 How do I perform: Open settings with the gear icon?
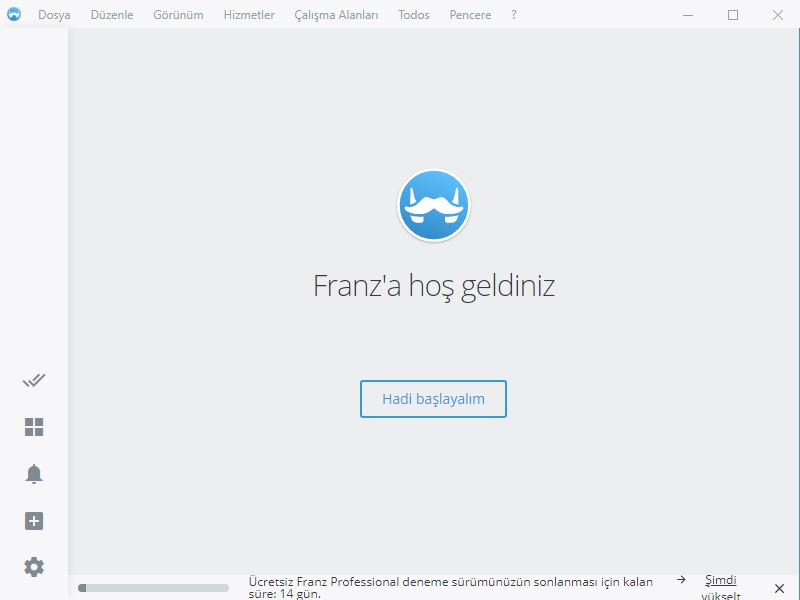[34, 567]
